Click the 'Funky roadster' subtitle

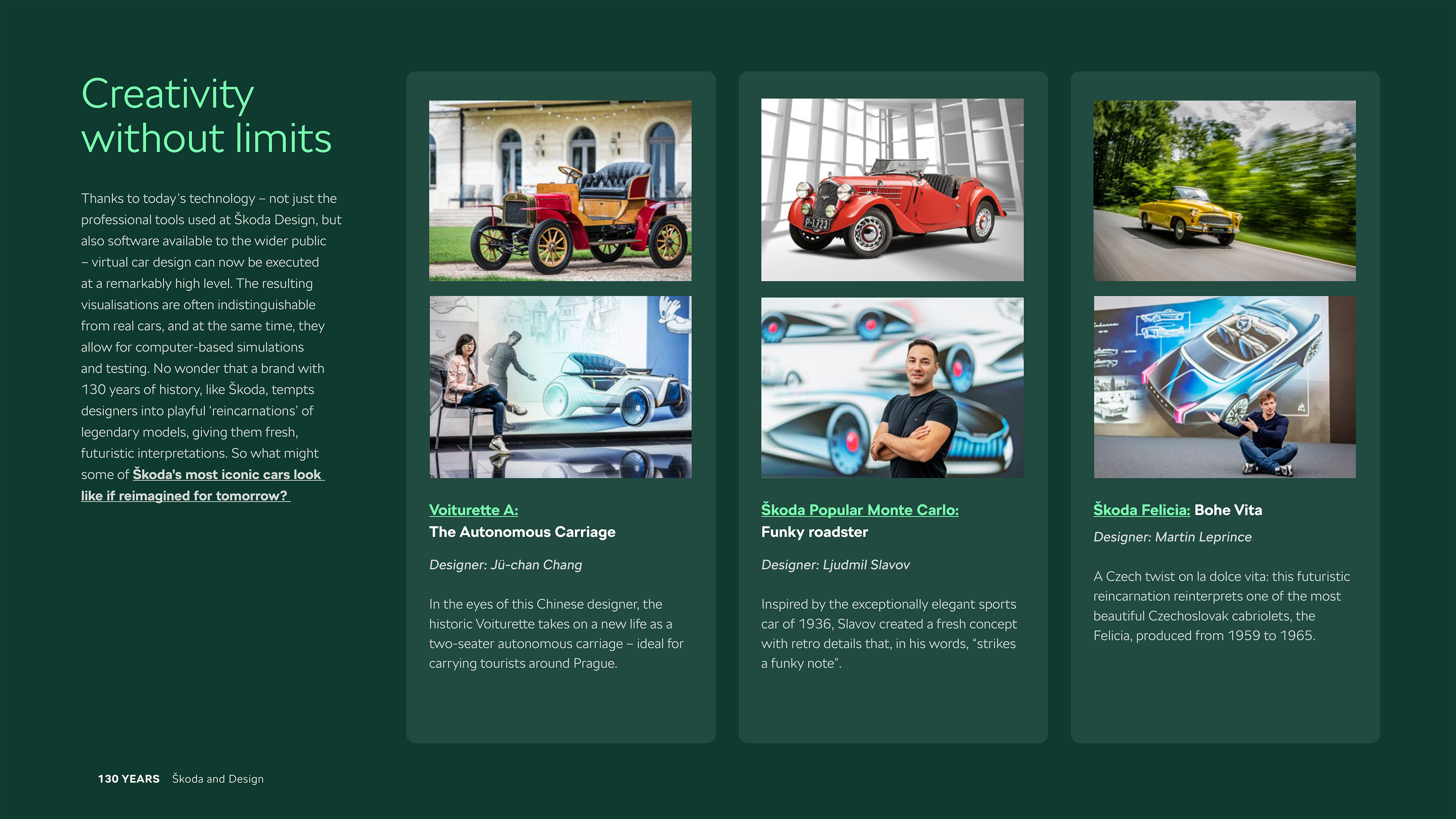click(814, 532)
